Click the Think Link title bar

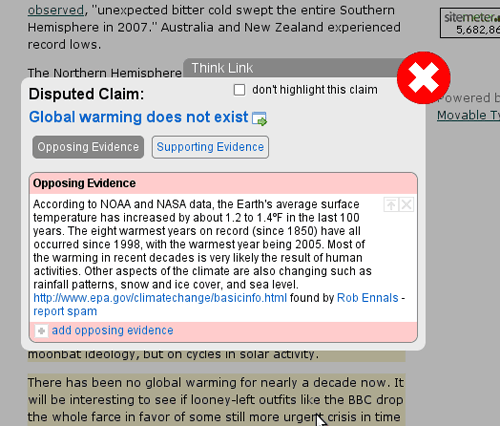click(x=290, y=68)
